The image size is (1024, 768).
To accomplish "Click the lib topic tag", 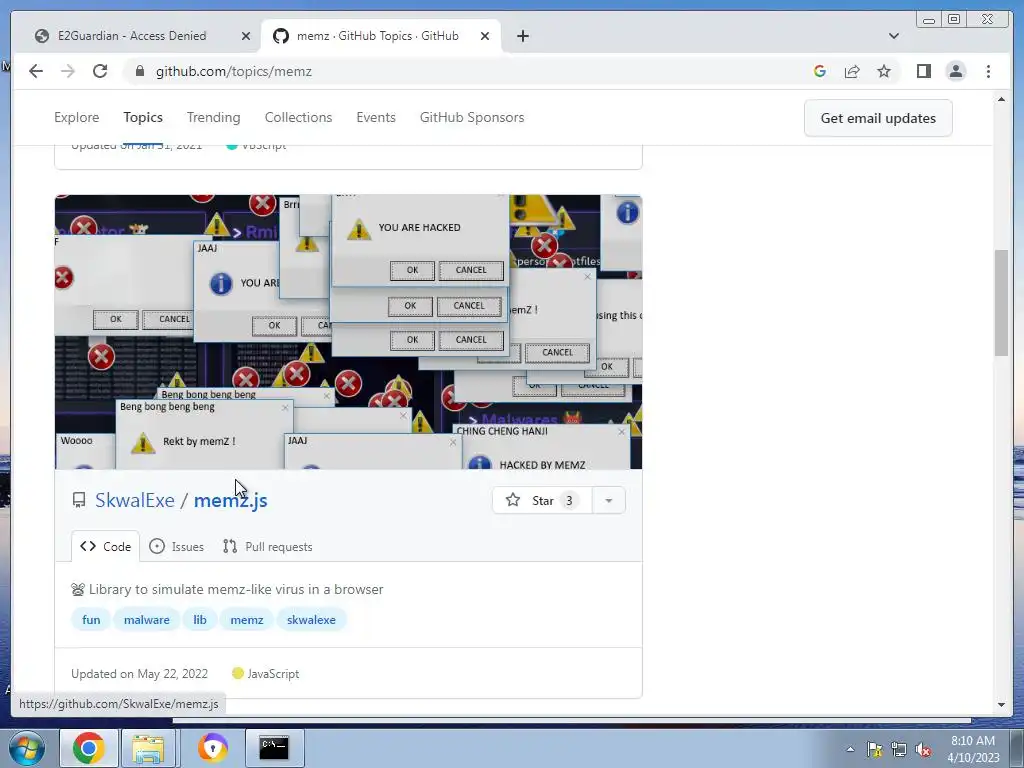I will tap(200, 620).
